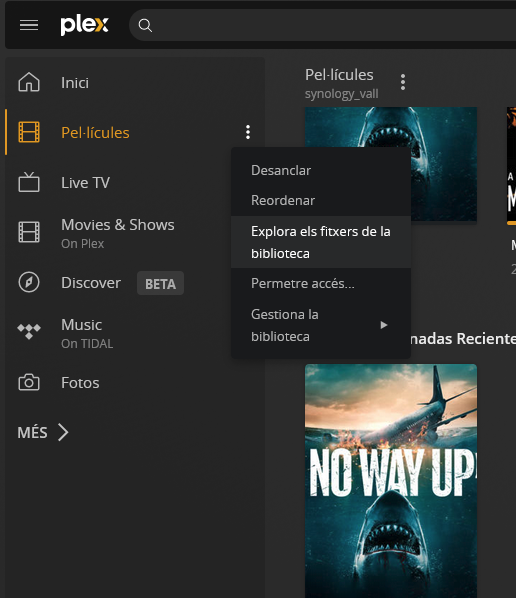
Task: Click the Inici home icon
Action: tap(29, 82)
